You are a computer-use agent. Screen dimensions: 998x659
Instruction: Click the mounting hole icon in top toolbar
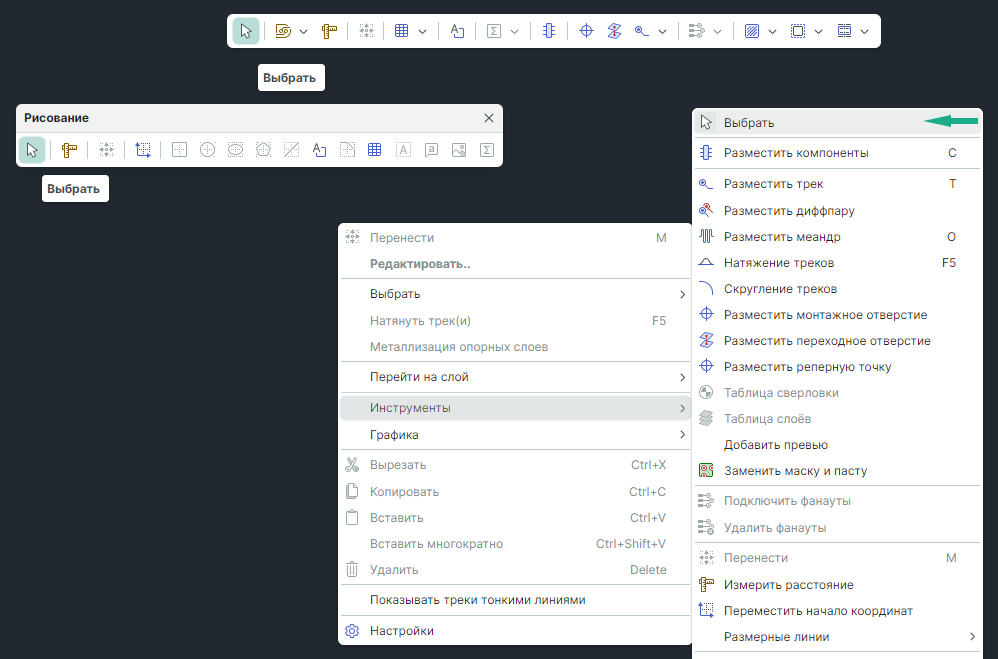tap(587, 31)
